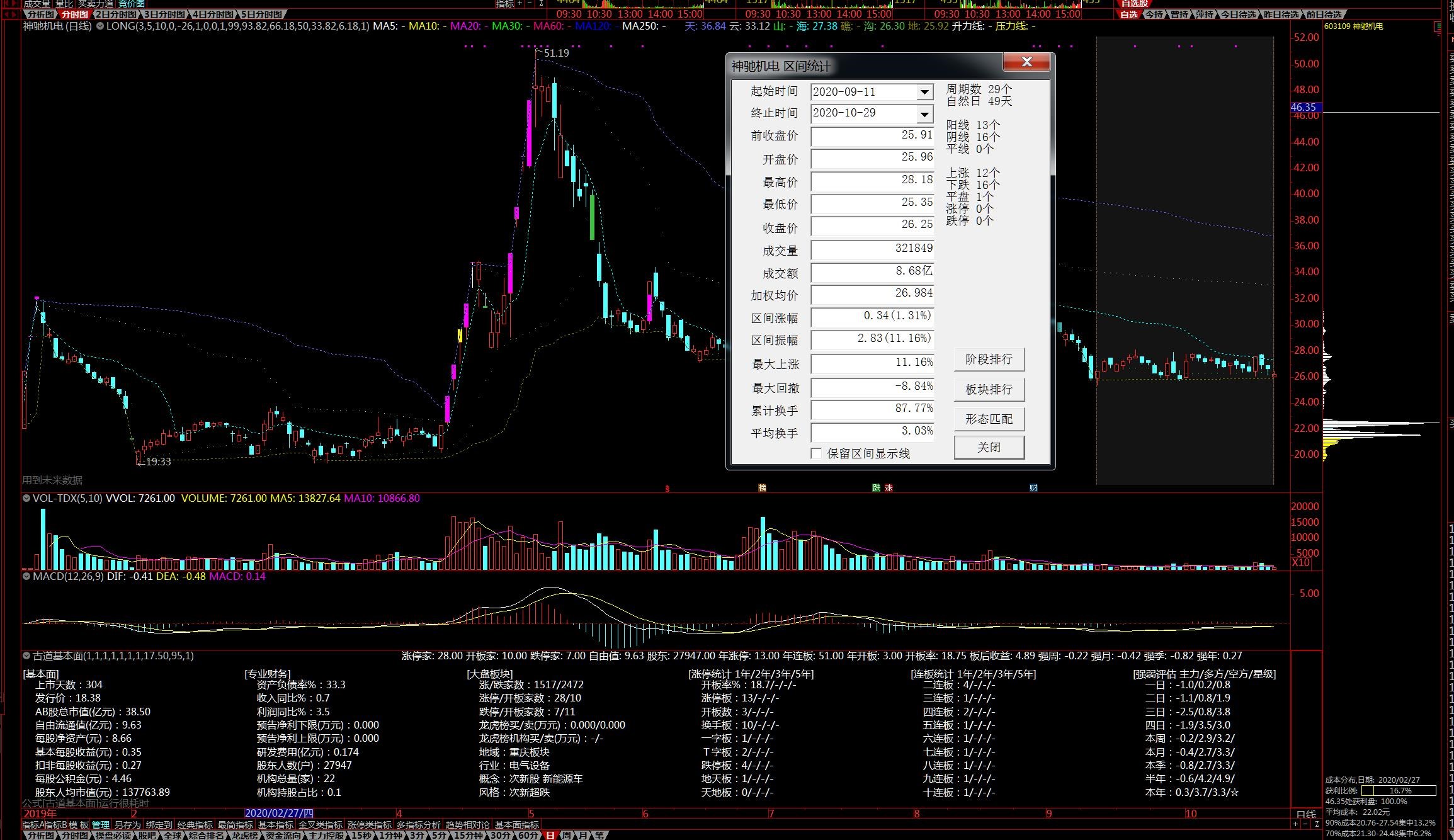Screen dimensions: 1454x840
Task: Click the 榜 marker icon below chart
Action: [762, 488]
